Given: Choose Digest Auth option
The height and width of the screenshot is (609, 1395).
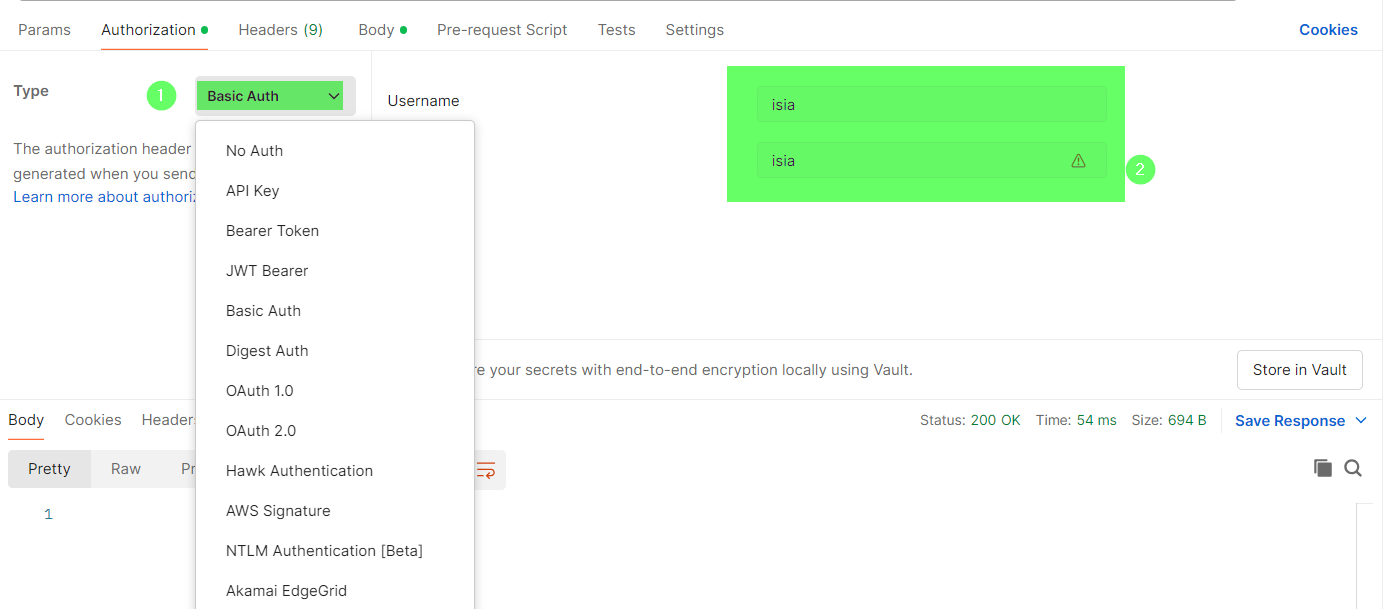Looking at the screenshot, I should tap(267, 351).
